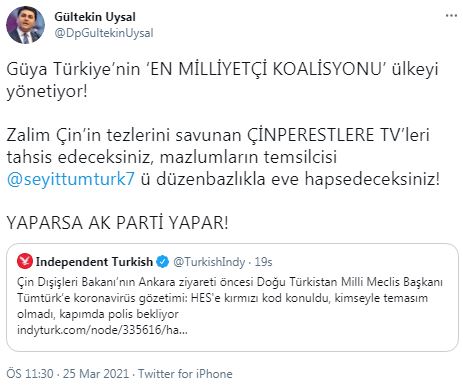Open Gültekin Uysal's profile avatar

pos(25,25)
